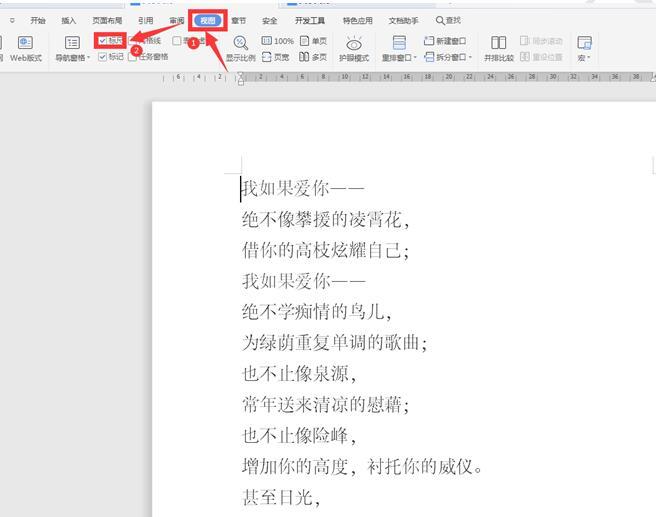Screen dimensions: 656x517
Task: Click the 重设位置 reset position icon
Action: click(525, 57)
